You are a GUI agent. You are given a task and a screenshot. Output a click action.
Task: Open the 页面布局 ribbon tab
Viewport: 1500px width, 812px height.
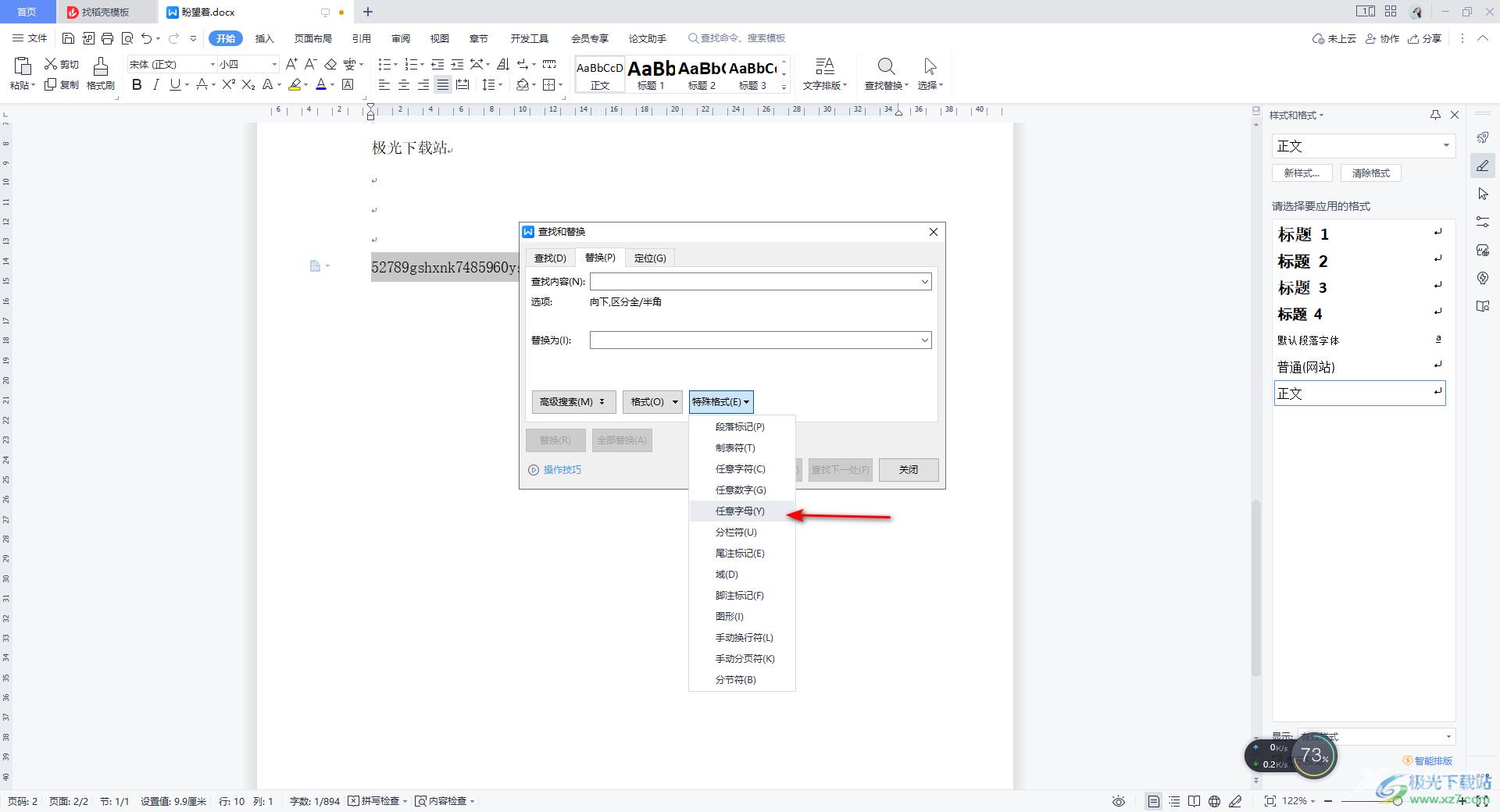coord(312,38)
